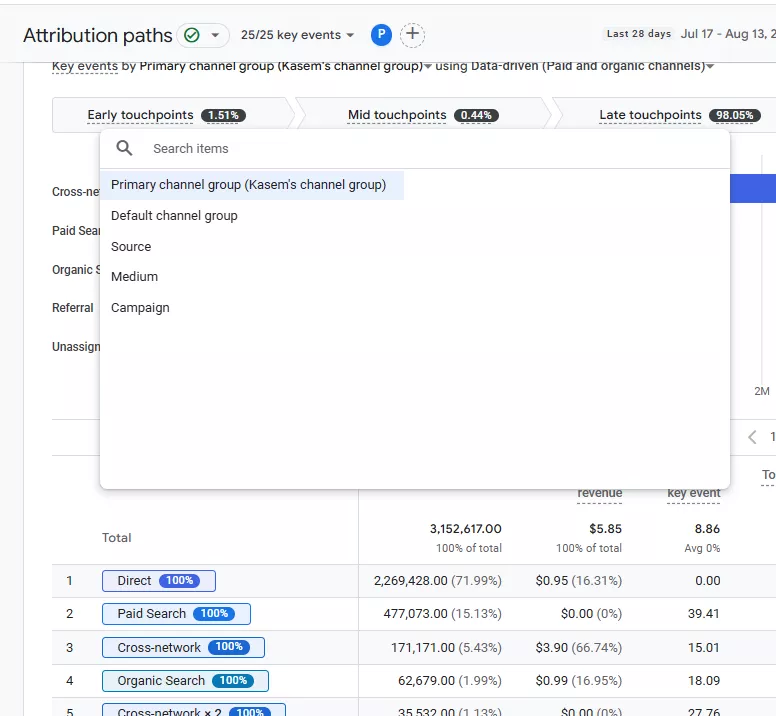Switch to the Late touchpoints tab

click(665, 115)
